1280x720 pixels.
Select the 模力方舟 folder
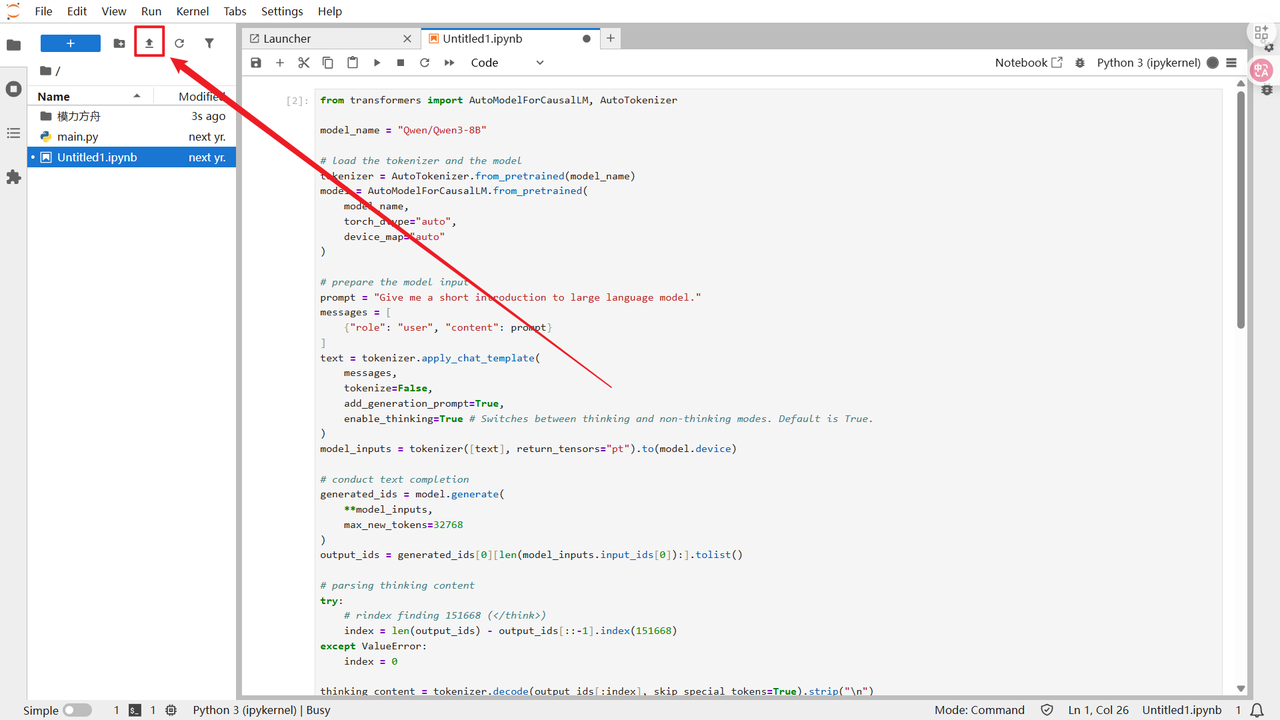(x=131, y=116)
